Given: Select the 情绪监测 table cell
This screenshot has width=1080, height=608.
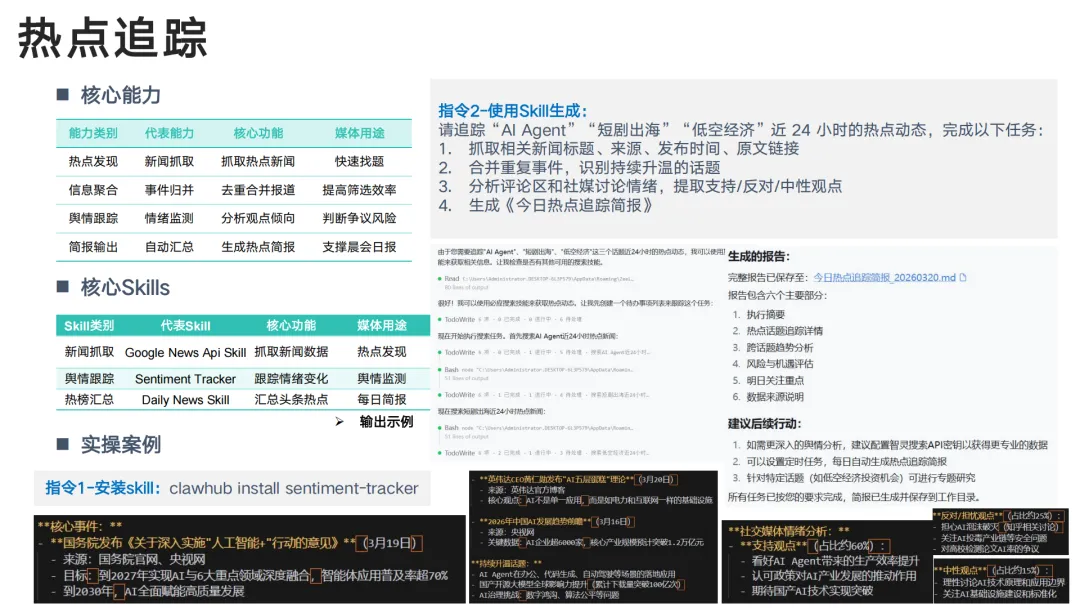Looking at the screenshot, I should tap(169, 218).
